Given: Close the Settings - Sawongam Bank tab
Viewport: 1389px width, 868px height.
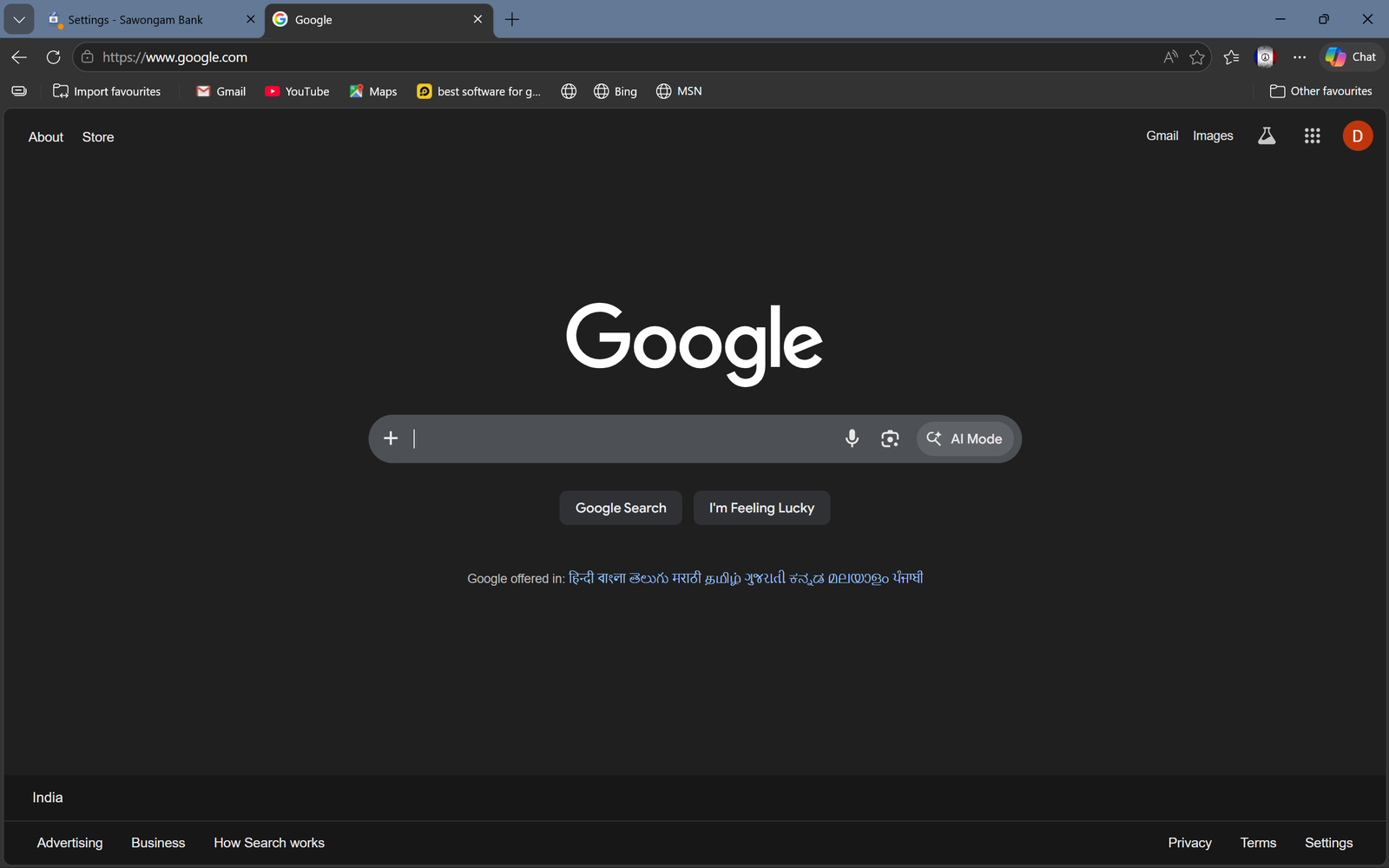Looking at the screenshot, I should click(x=250, y=19).
